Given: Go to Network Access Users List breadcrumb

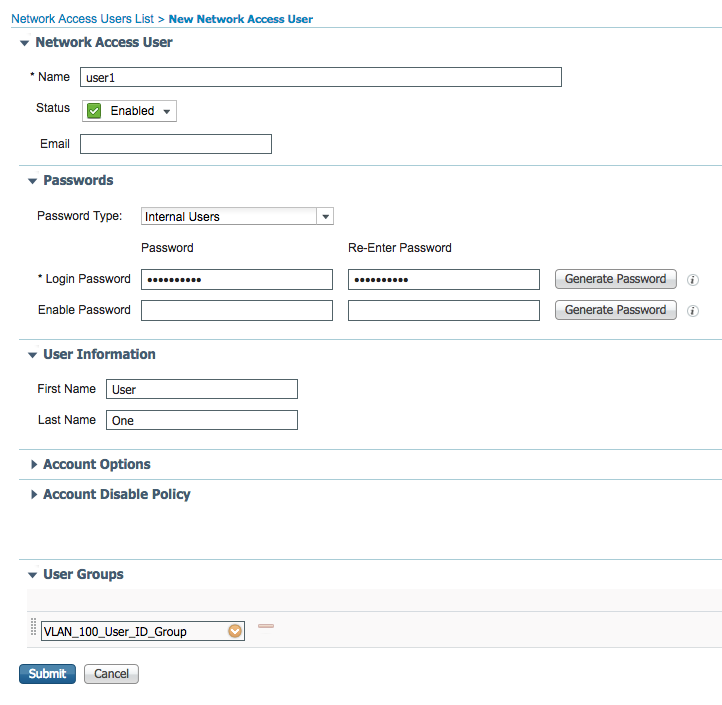Looking at the screenshot, I should pos(82,19).
